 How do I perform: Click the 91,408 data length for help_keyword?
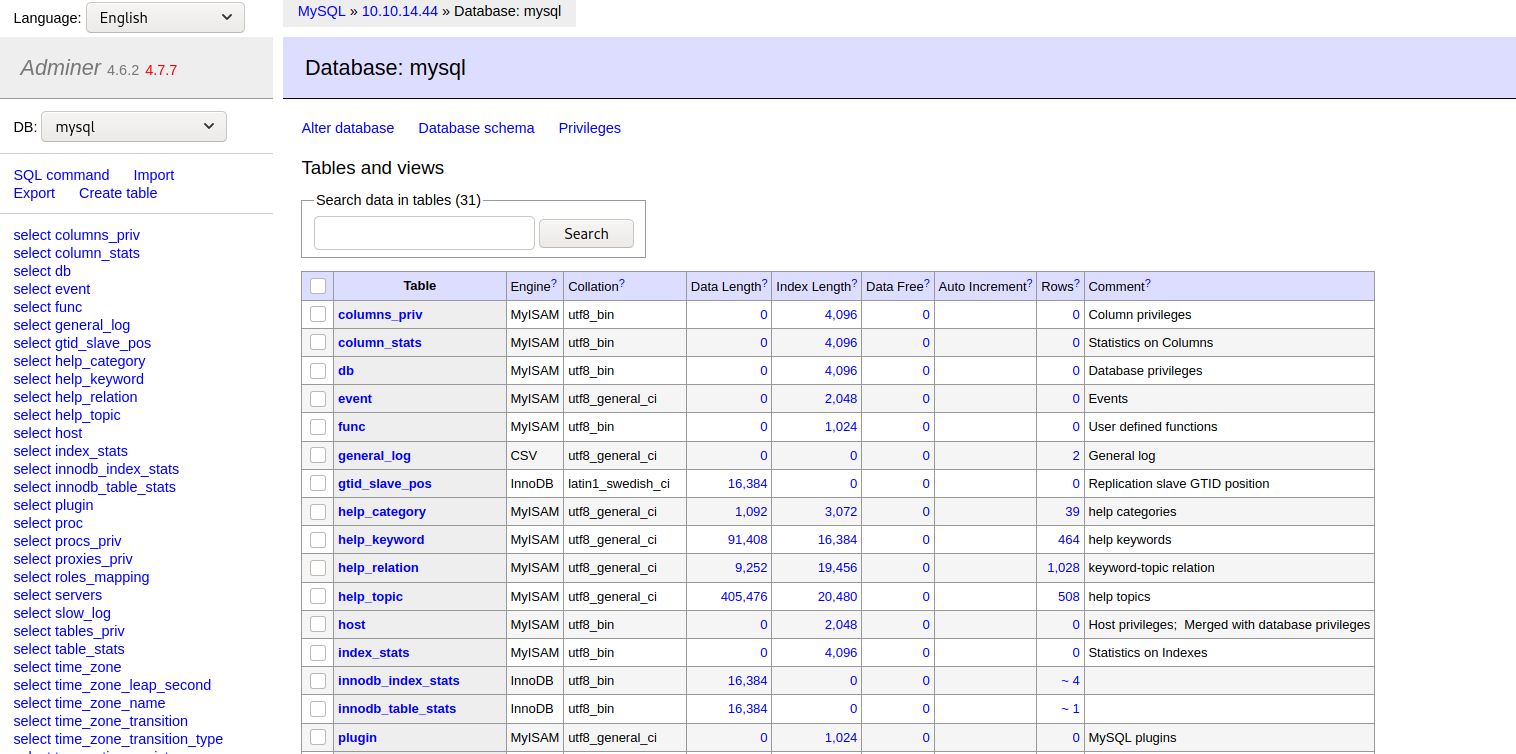pyautogui.click(x=748, y=539)
